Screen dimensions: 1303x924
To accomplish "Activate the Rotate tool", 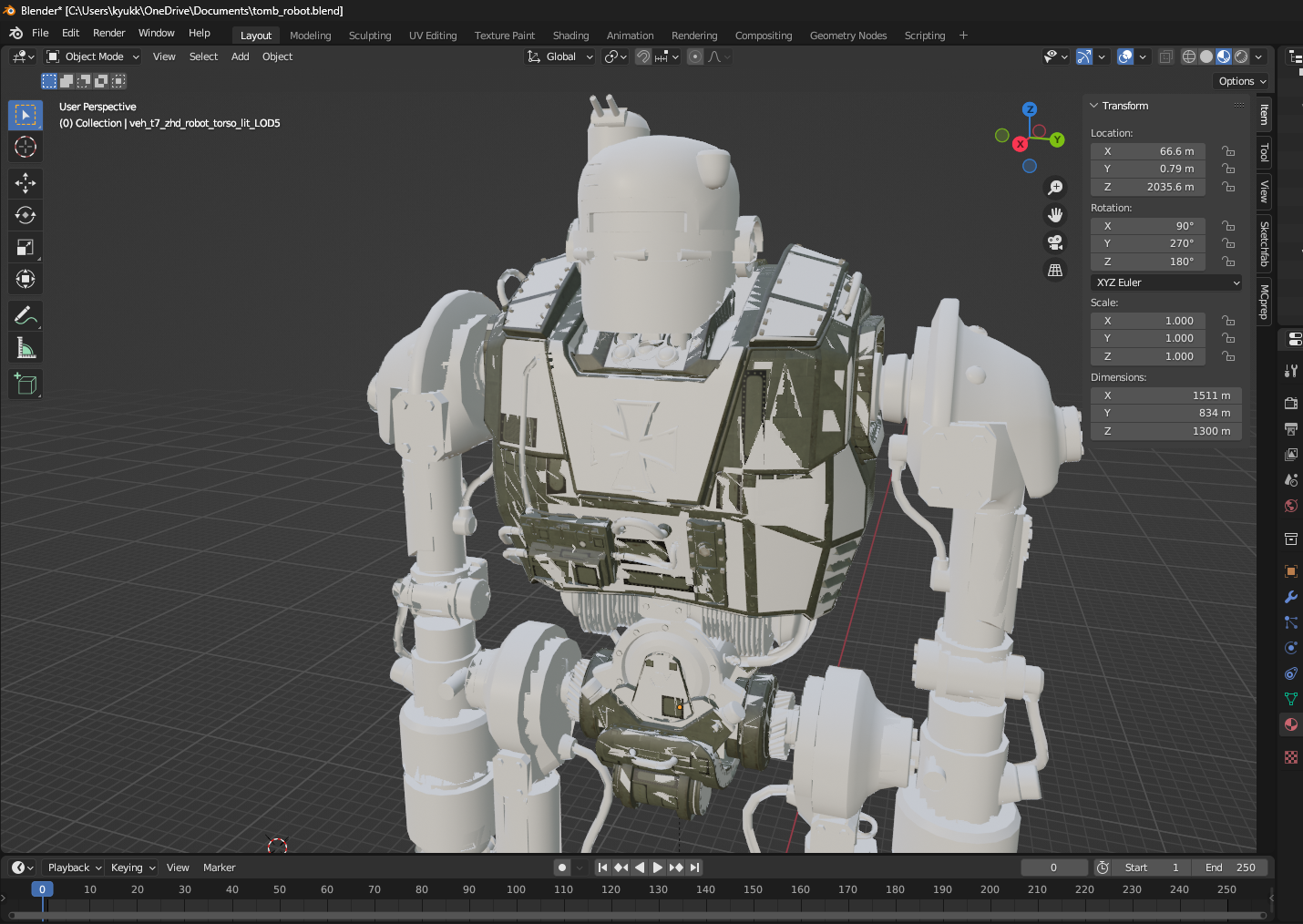I will (26, 215).
